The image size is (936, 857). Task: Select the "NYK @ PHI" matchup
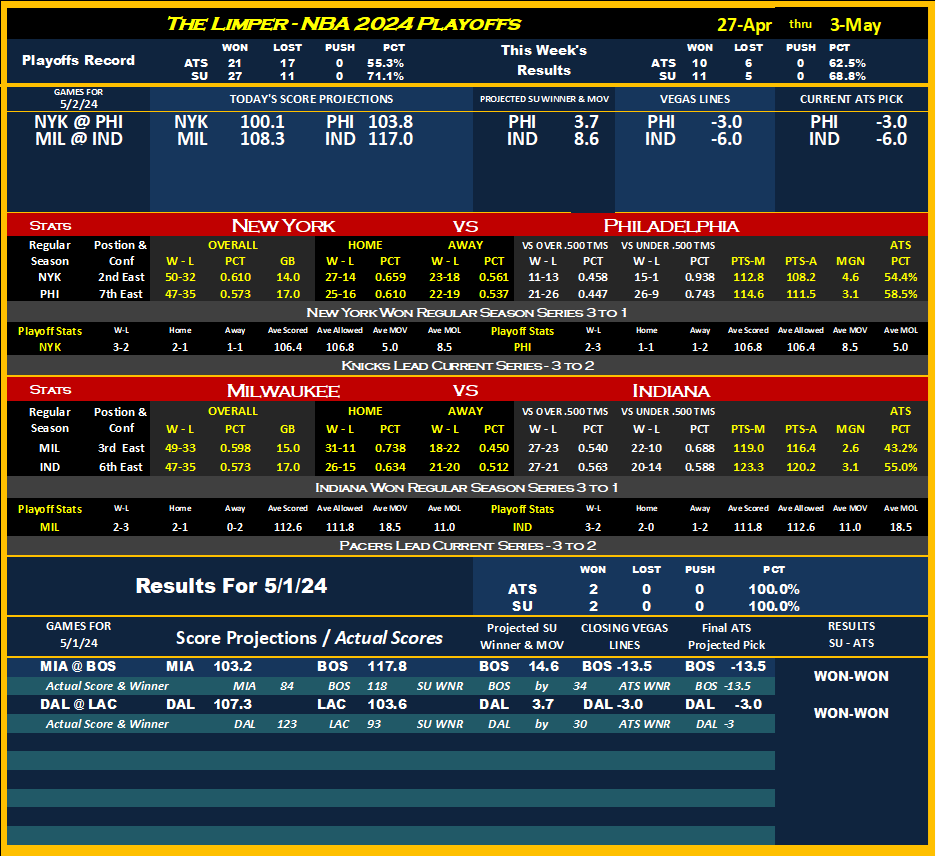pyautogui.click(x=78, y=122)
